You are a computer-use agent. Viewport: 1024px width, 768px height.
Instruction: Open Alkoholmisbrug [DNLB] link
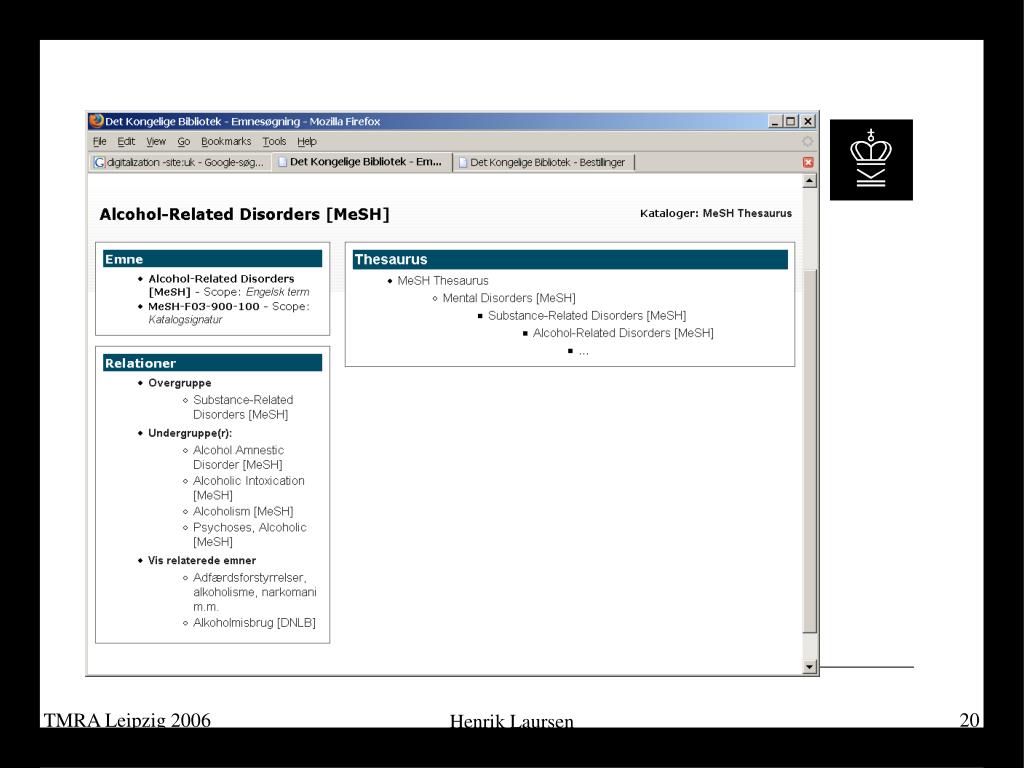254,623
